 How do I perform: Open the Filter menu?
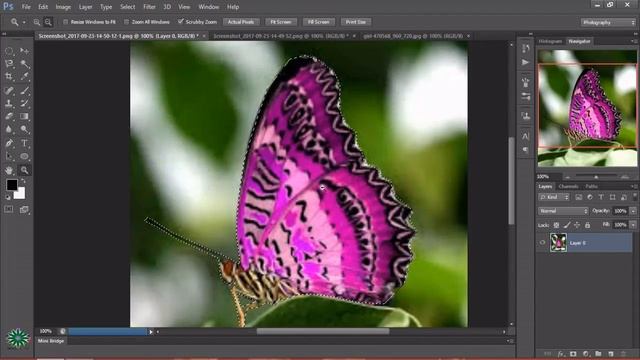[x=149, y=7]
